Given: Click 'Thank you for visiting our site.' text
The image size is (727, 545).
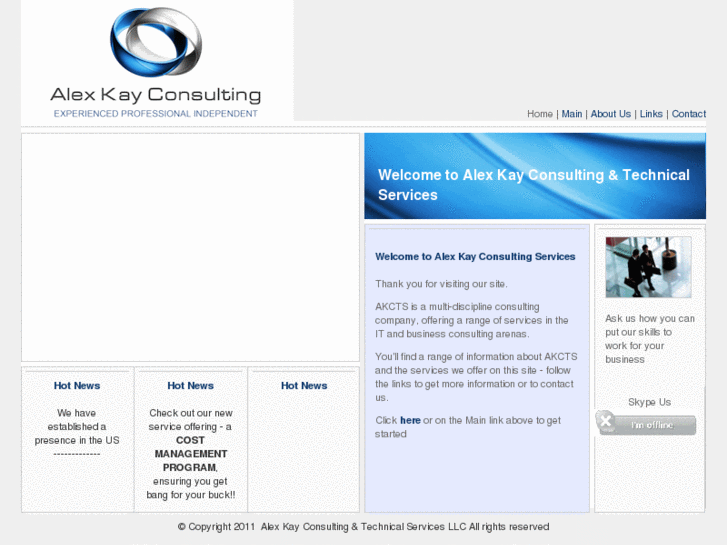Looking at the screenshot, I should [441, 284].
